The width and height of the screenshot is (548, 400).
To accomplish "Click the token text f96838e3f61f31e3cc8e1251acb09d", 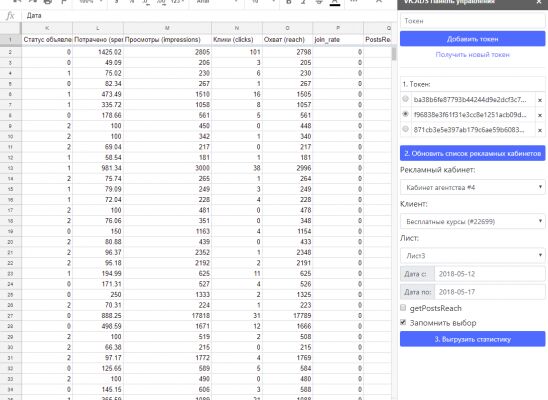I will (470, 115).
